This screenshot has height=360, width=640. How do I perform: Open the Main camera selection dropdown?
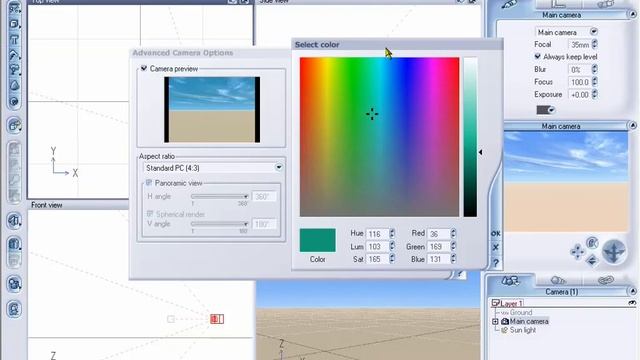point(593,31)
